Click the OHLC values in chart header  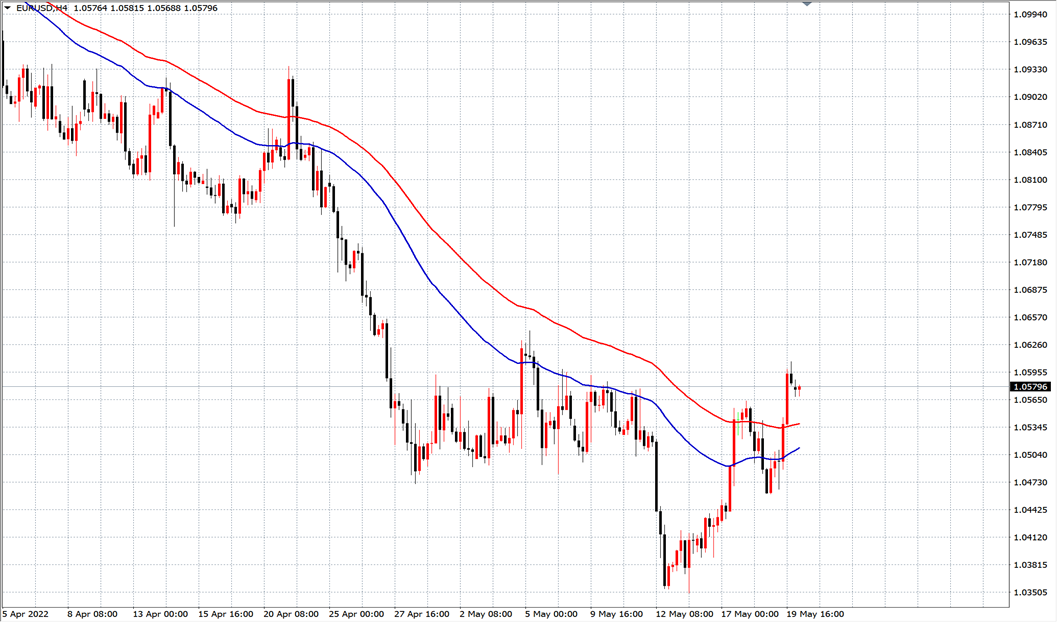[145, 8]
